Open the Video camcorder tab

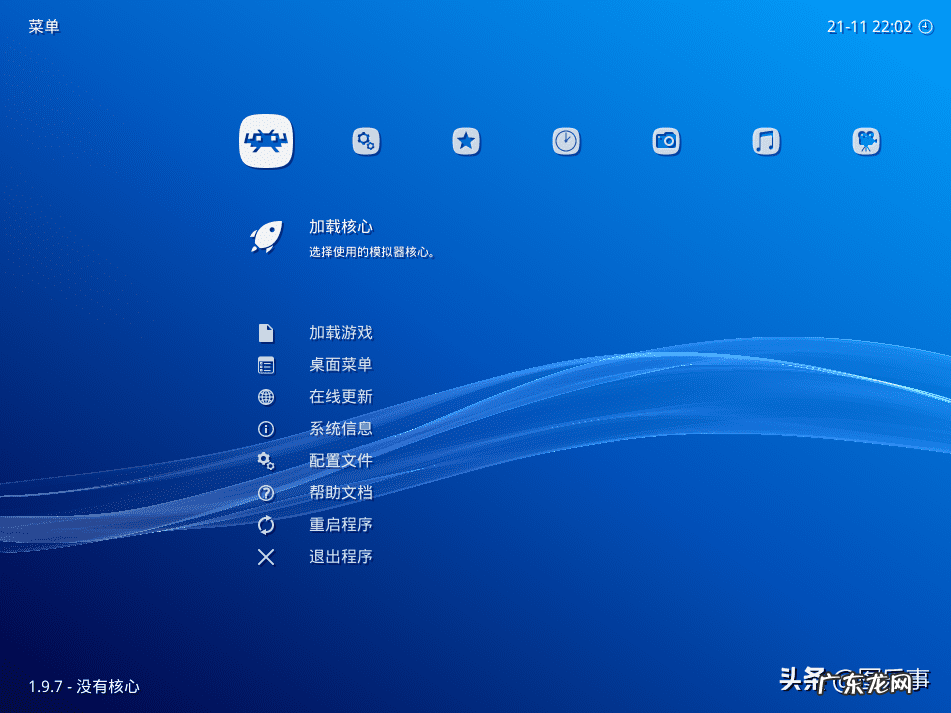[866, 141]
